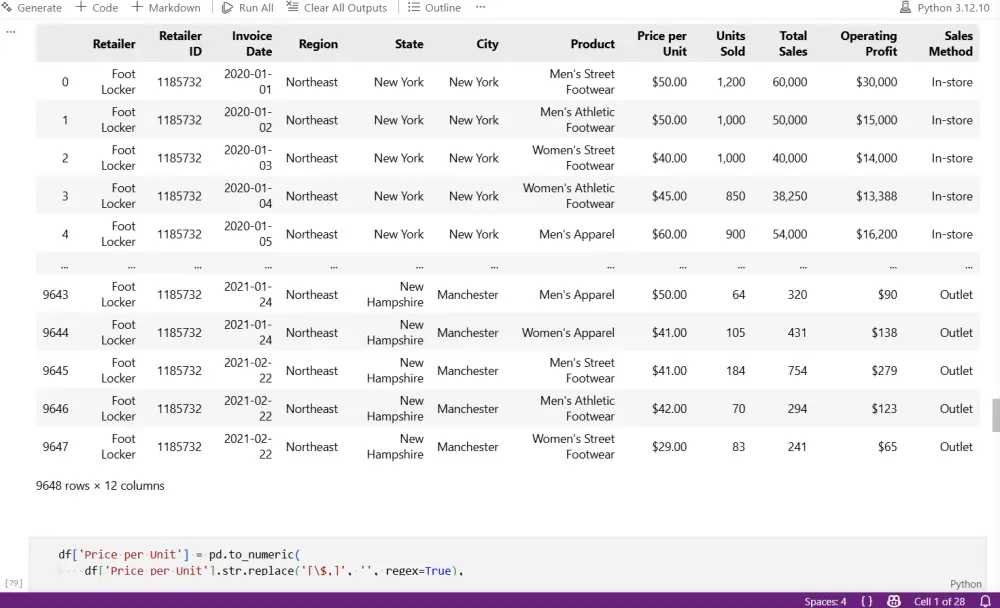Open the cell output ellipsis menu
Image resolution: width=1000 pixels, height=608 pixels.
(x=11, y=31)
